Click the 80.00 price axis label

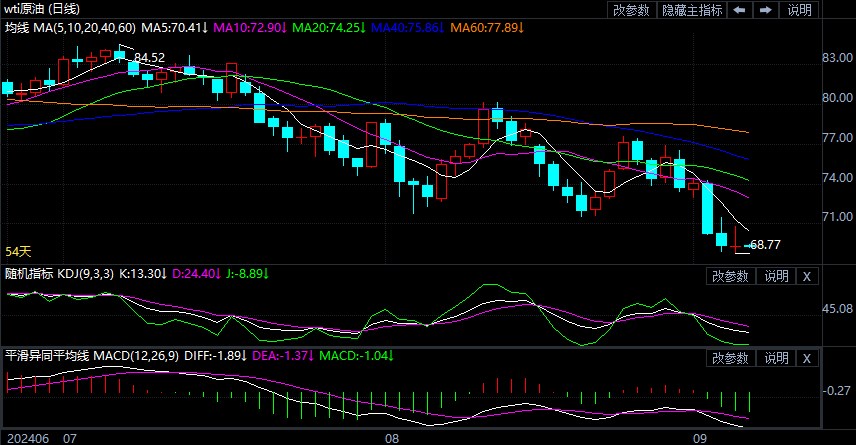tap(837, 98)
